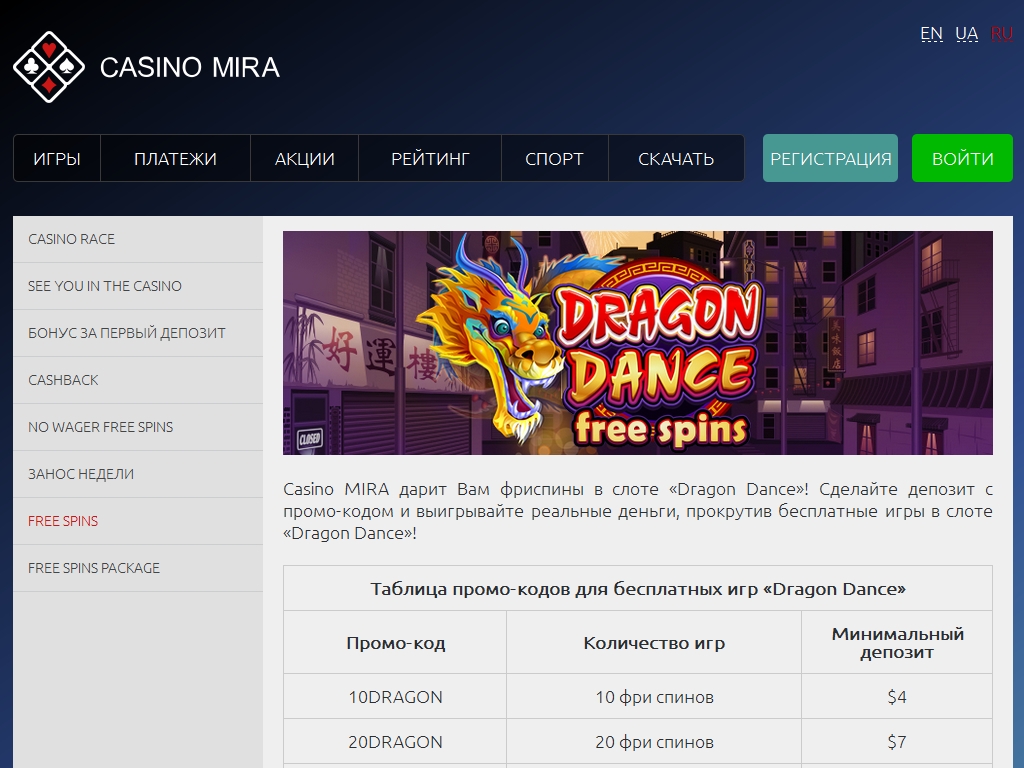Open No Wager Free Spins page
This screenshot has width=1024, height=768.
coord(100,427)
